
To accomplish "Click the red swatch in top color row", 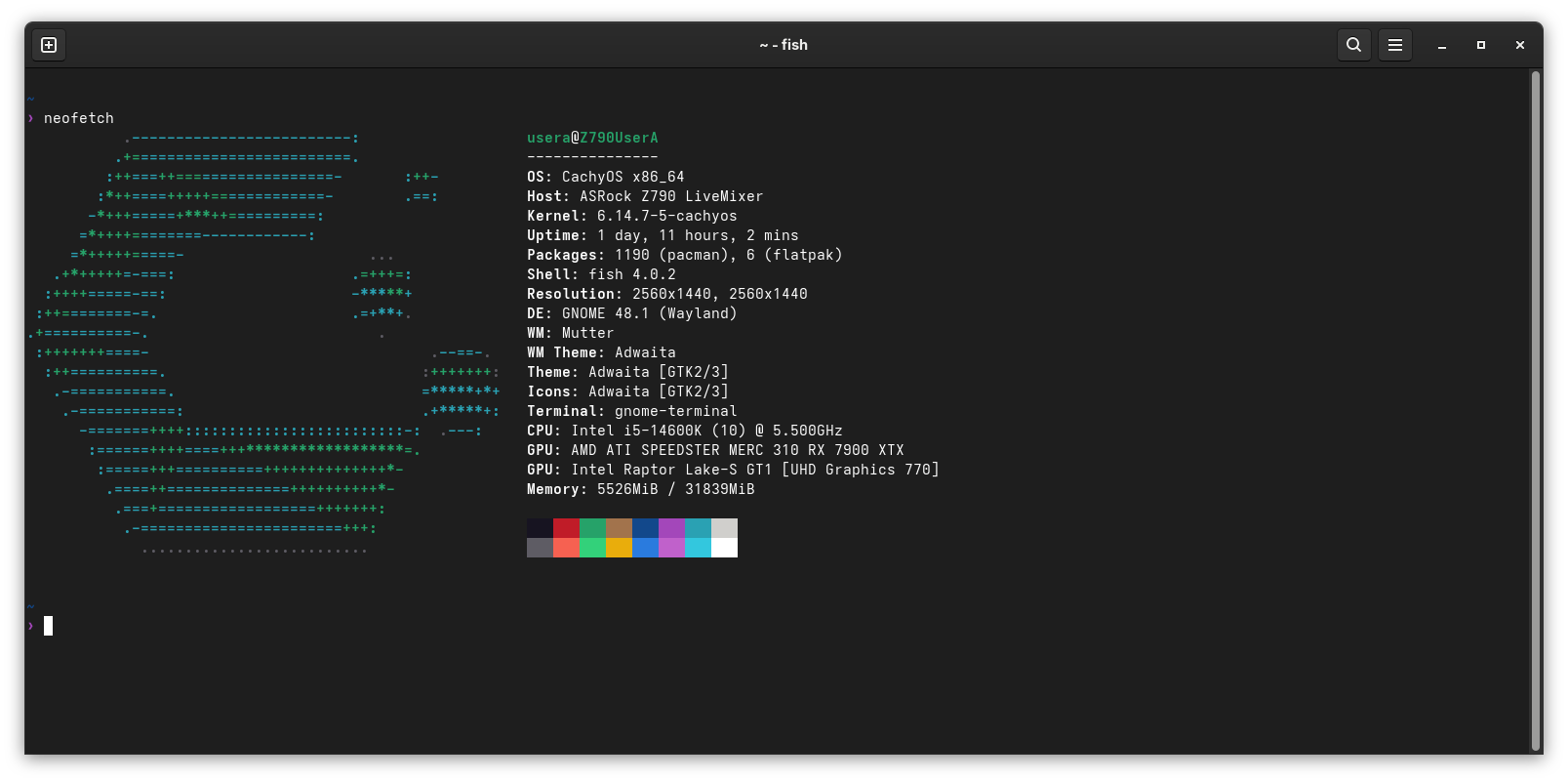I will [566, 528].
